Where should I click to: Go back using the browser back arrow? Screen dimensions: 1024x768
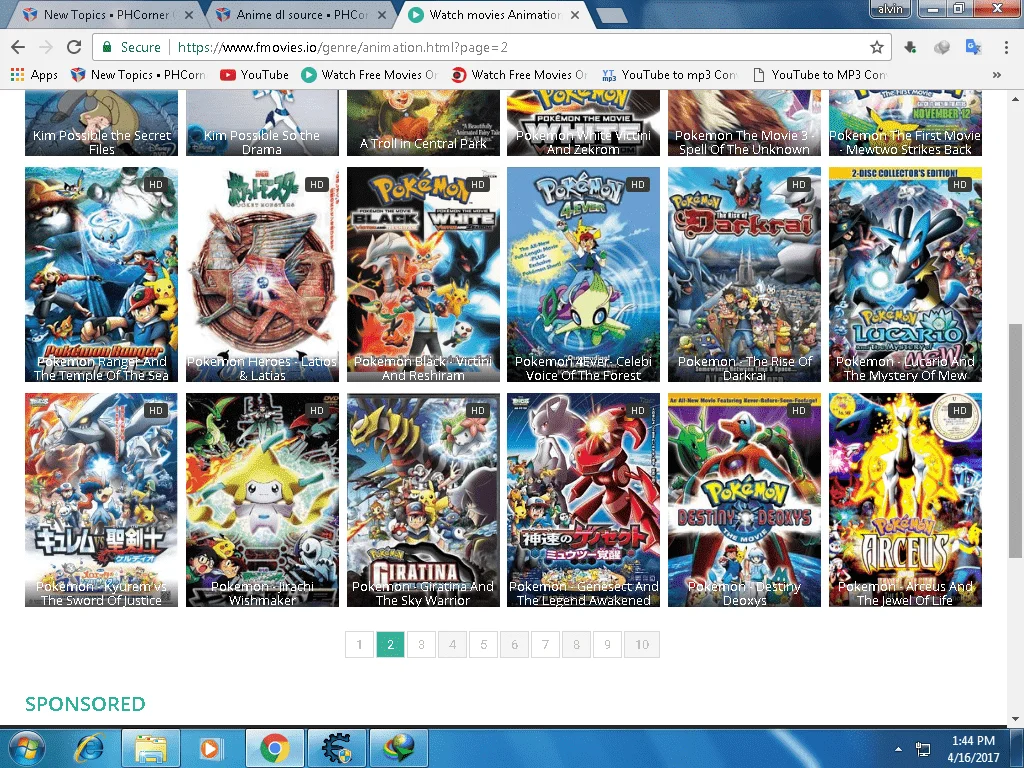(x=18, y=47)
